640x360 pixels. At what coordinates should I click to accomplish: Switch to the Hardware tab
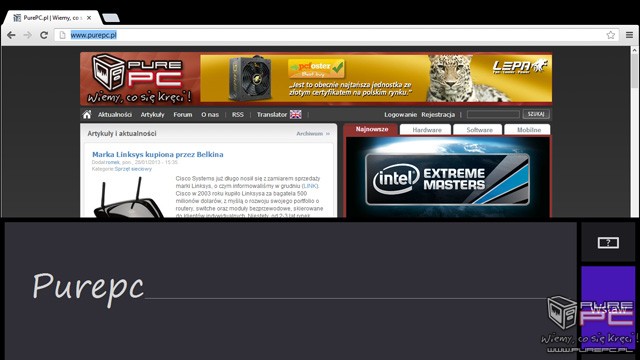(x=427, y=130)
